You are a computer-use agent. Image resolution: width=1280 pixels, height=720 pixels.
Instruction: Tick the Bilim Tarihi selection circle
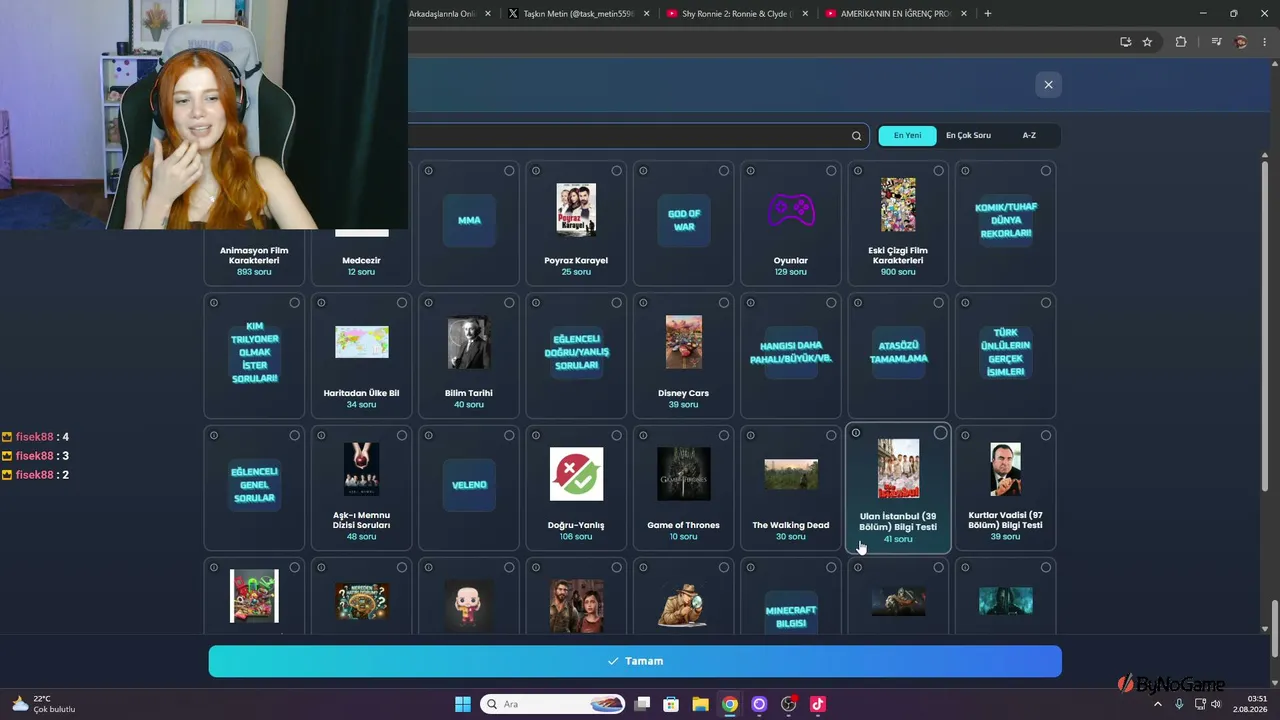point(509,303)
